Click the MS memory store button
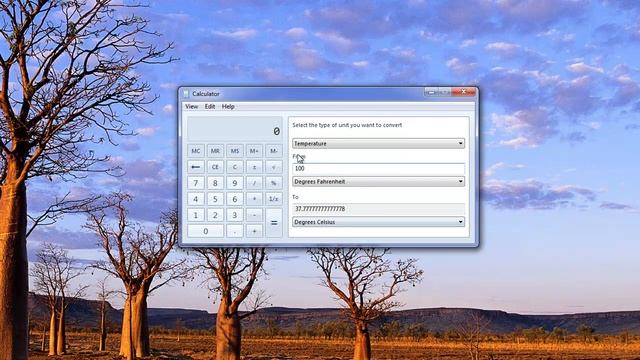 (235, 151)
